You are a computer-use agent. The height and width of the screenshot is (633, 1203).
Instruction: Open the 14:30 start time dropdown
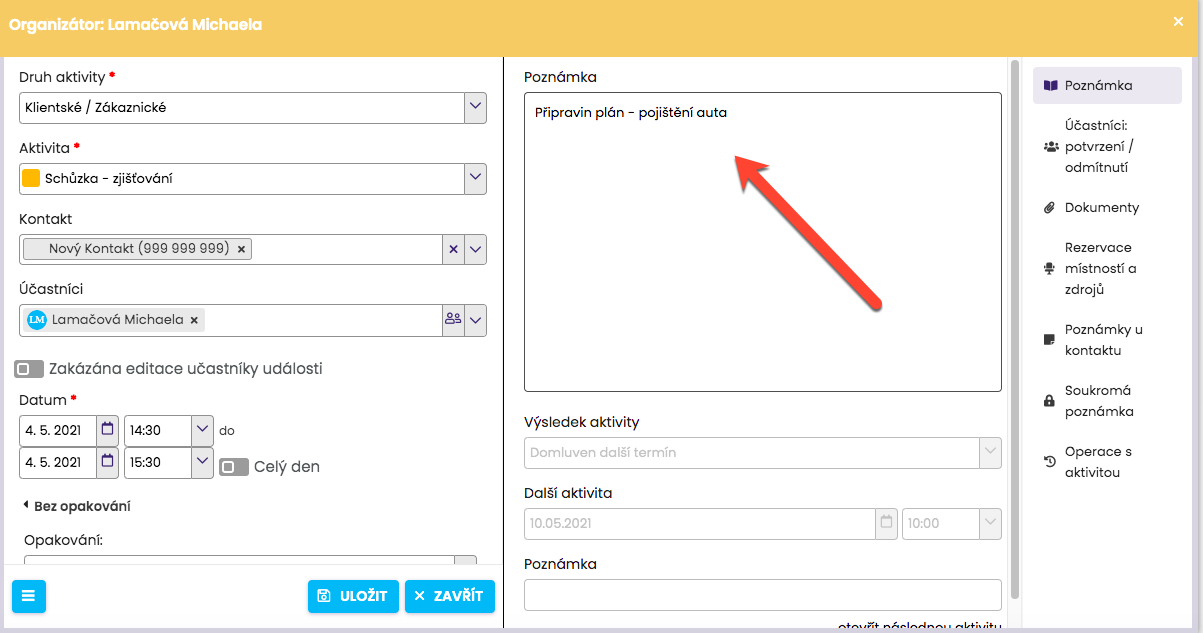202,430
